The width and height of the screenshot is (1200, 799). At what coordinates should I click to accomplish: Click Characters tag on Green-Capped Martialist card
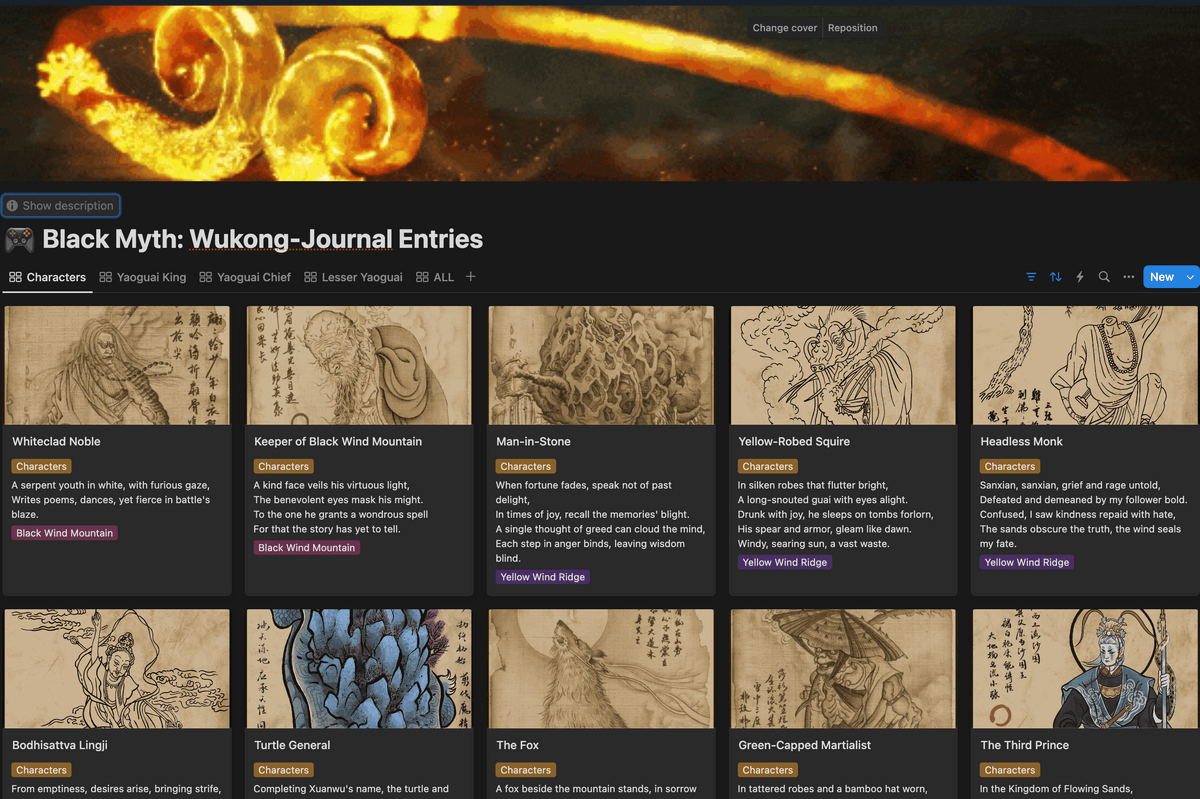(x=768, y=770)
